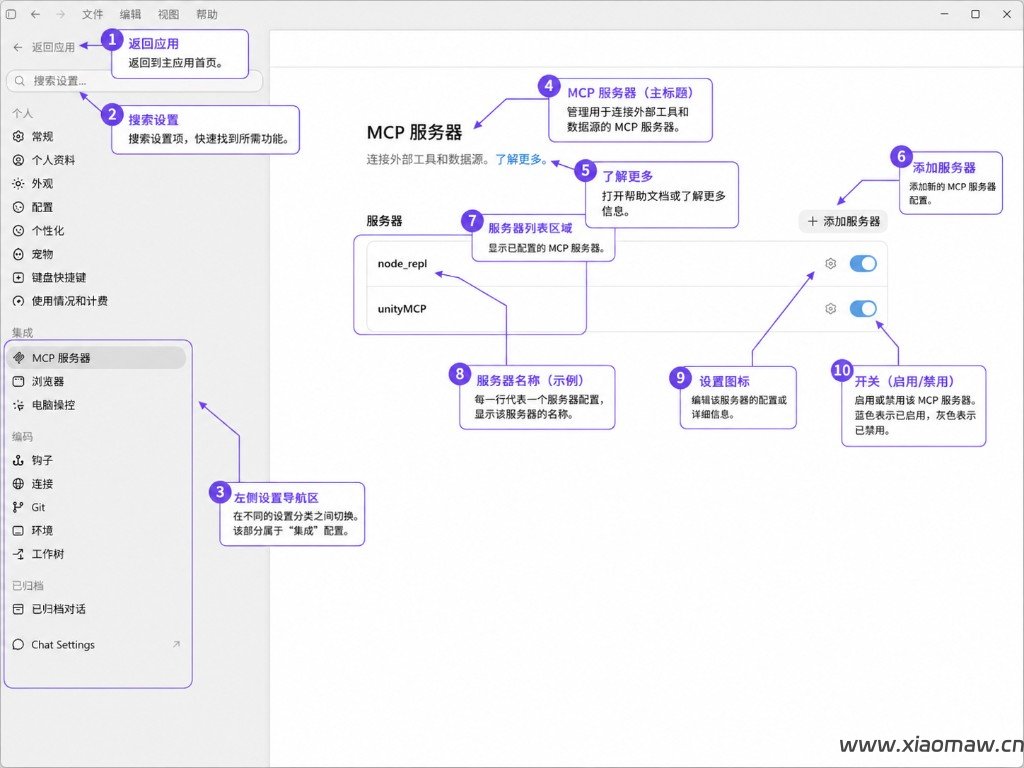This screenshot has height=768, width=1024.
Task: Click the external arrow beside Chat Settings
Action: [176, 645]
